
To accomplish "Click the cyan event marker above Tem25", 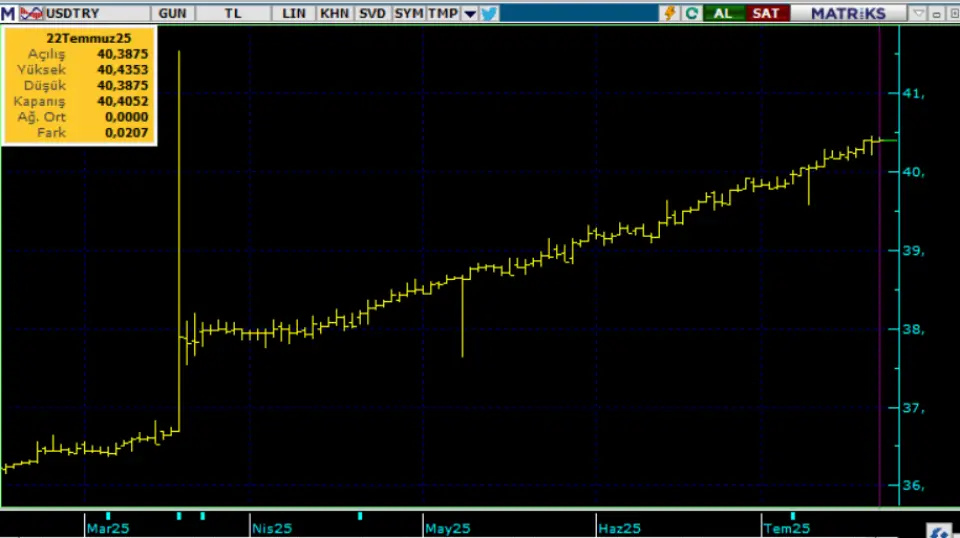I will pos(793,517).
